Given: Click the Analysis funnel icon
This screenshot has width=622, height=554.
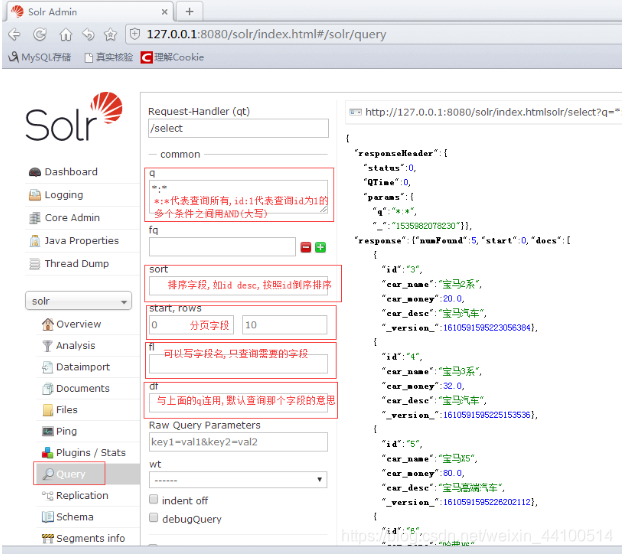Looking at the screenshot, I should click(47, 346).
